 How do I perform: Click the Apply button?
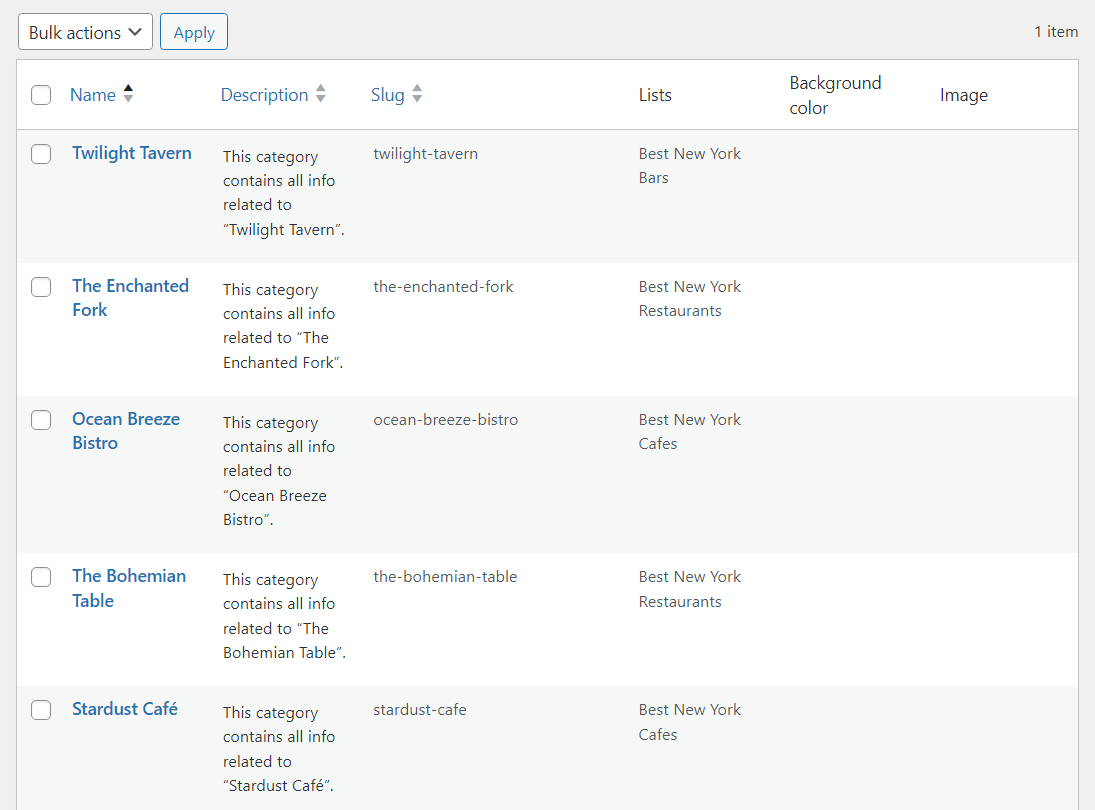(x=194, y=32)
